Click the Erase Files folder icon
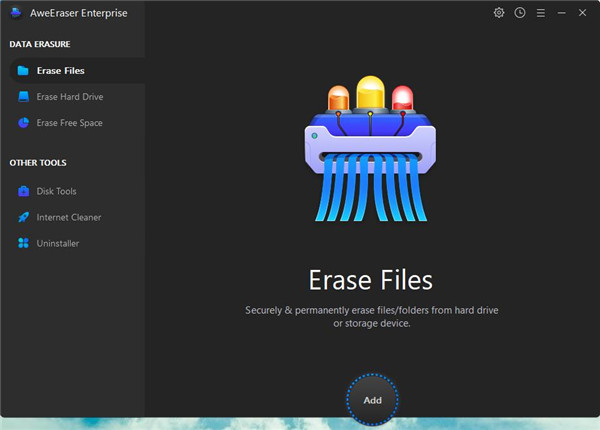 [x=23, y=71]
